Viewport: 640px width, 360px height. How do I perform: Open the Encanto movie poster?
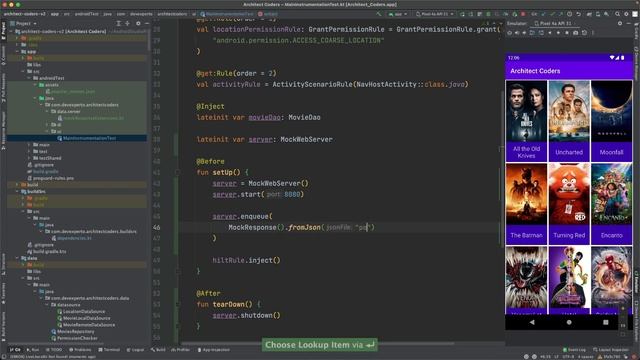pyautogui.click(x=611, y=194)
